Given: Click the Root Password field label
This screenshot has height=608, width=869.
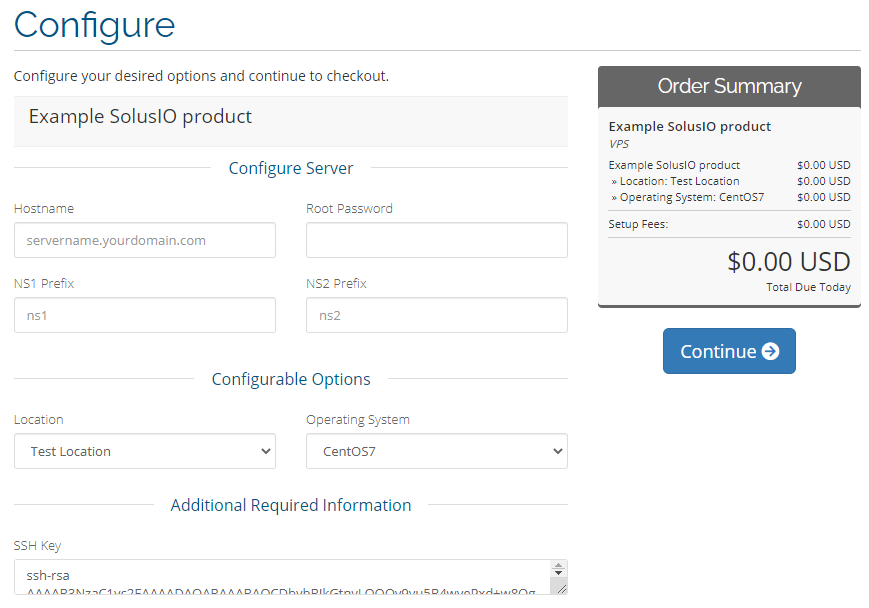Looking at the screenshot, I should [349, 209].
